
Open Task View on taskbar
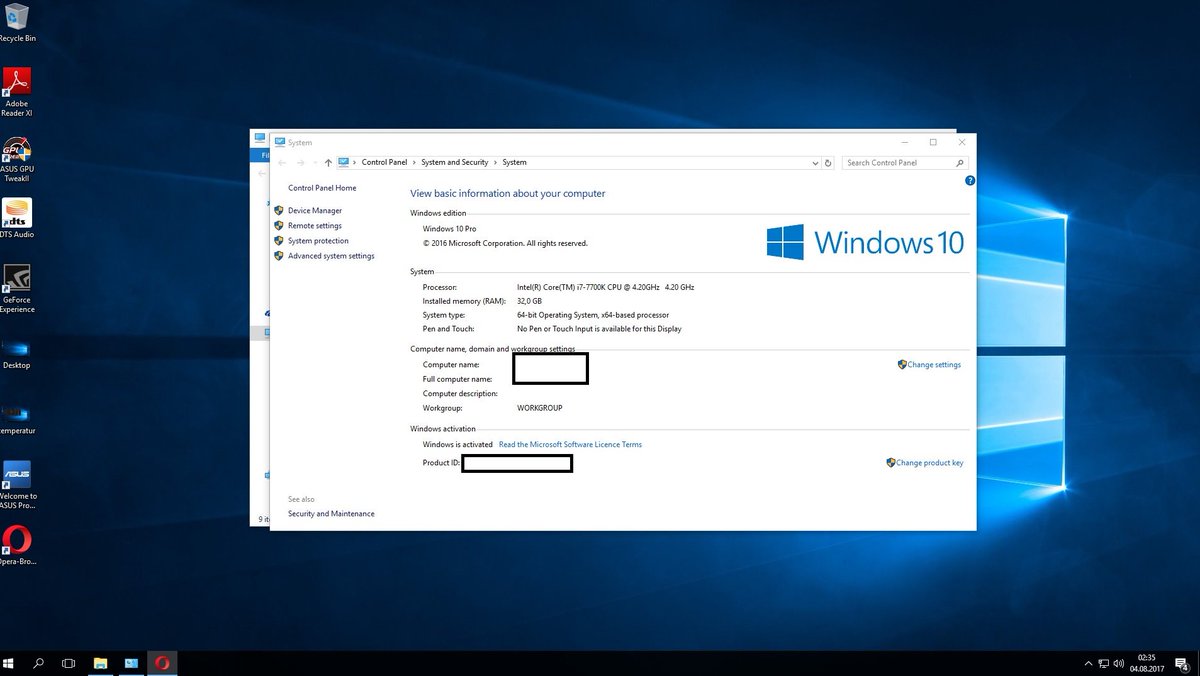(69, 663)
